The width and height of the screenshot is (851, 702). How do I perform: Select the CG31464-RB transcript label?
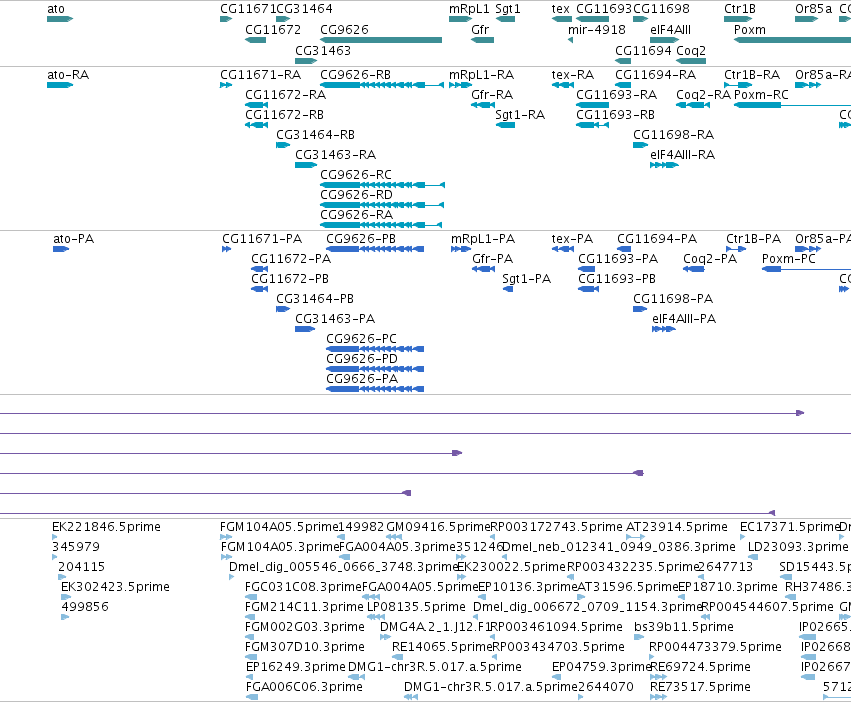tap(315, 135)
